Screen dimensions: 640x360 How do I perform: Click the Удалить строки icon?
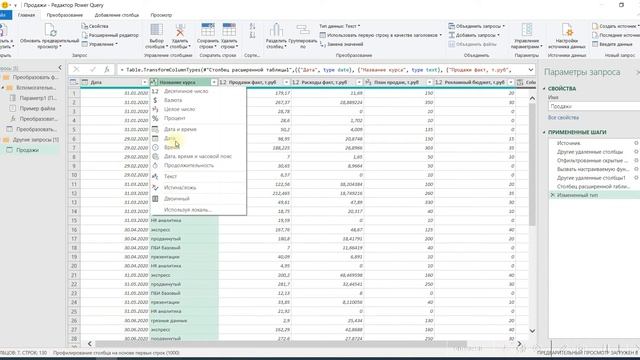tap(229, 30)
